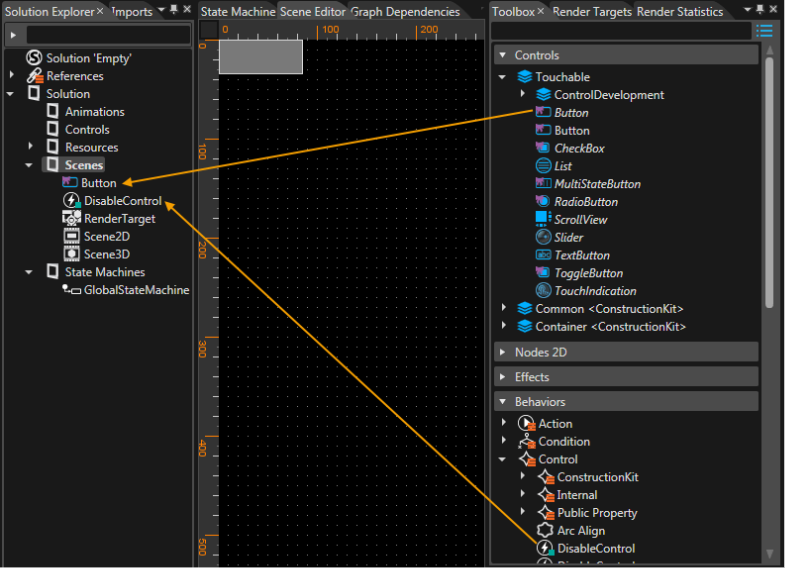Pick the Slider control icon
The image size is (786, 569).
[x=543, y=237]
